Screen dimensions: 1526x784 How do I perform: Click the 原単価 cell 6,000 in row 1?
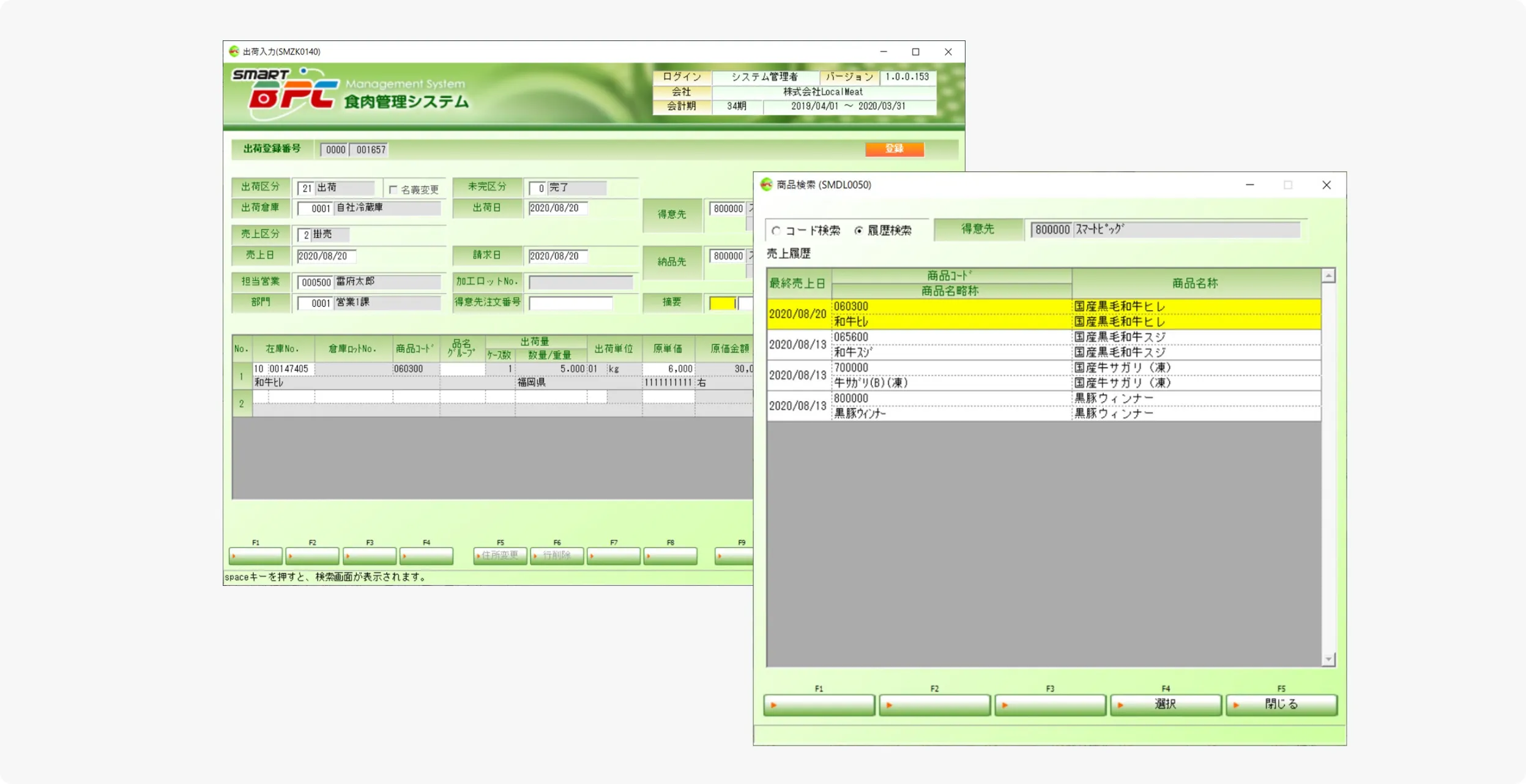pos(668,369)
